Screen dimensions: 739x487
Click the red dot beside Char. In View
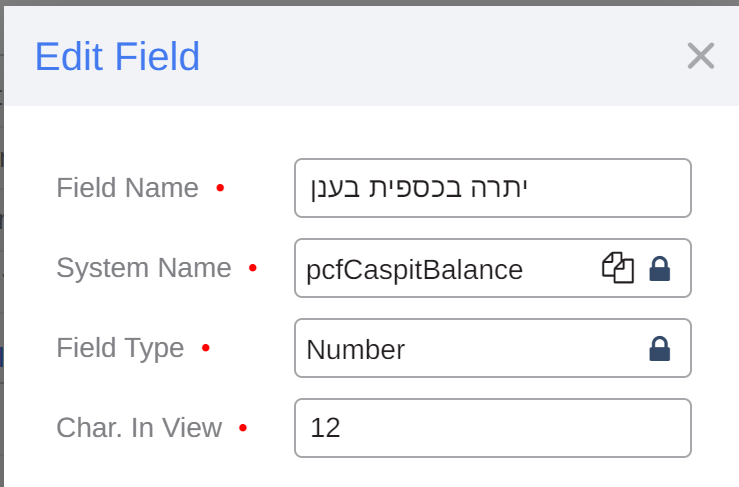(242, 428)
